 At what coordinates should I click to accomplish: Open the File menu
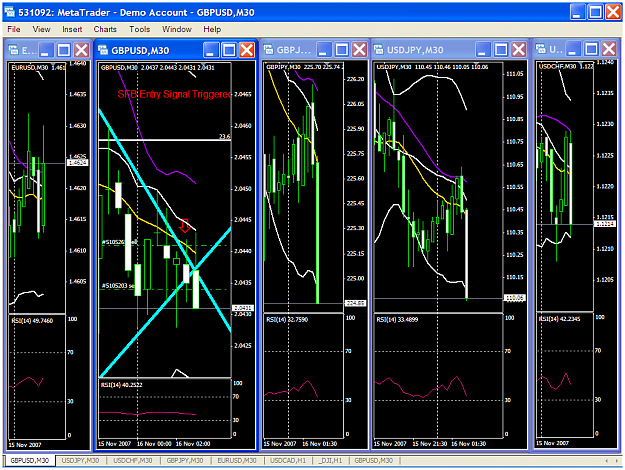point(14,29)
